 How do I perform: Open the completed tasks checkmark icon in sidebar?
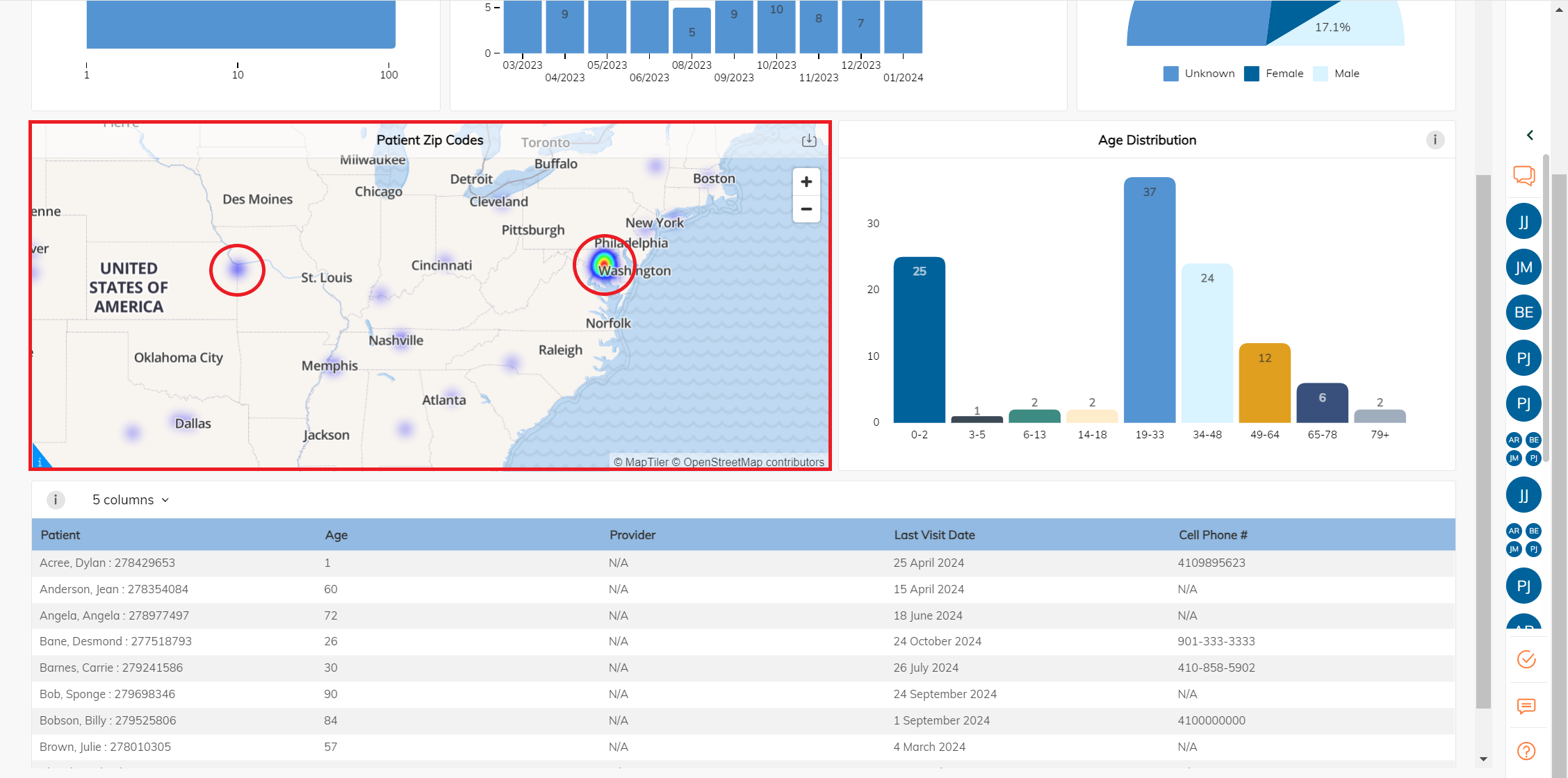pyautogui.click(x=1526, y=660)
